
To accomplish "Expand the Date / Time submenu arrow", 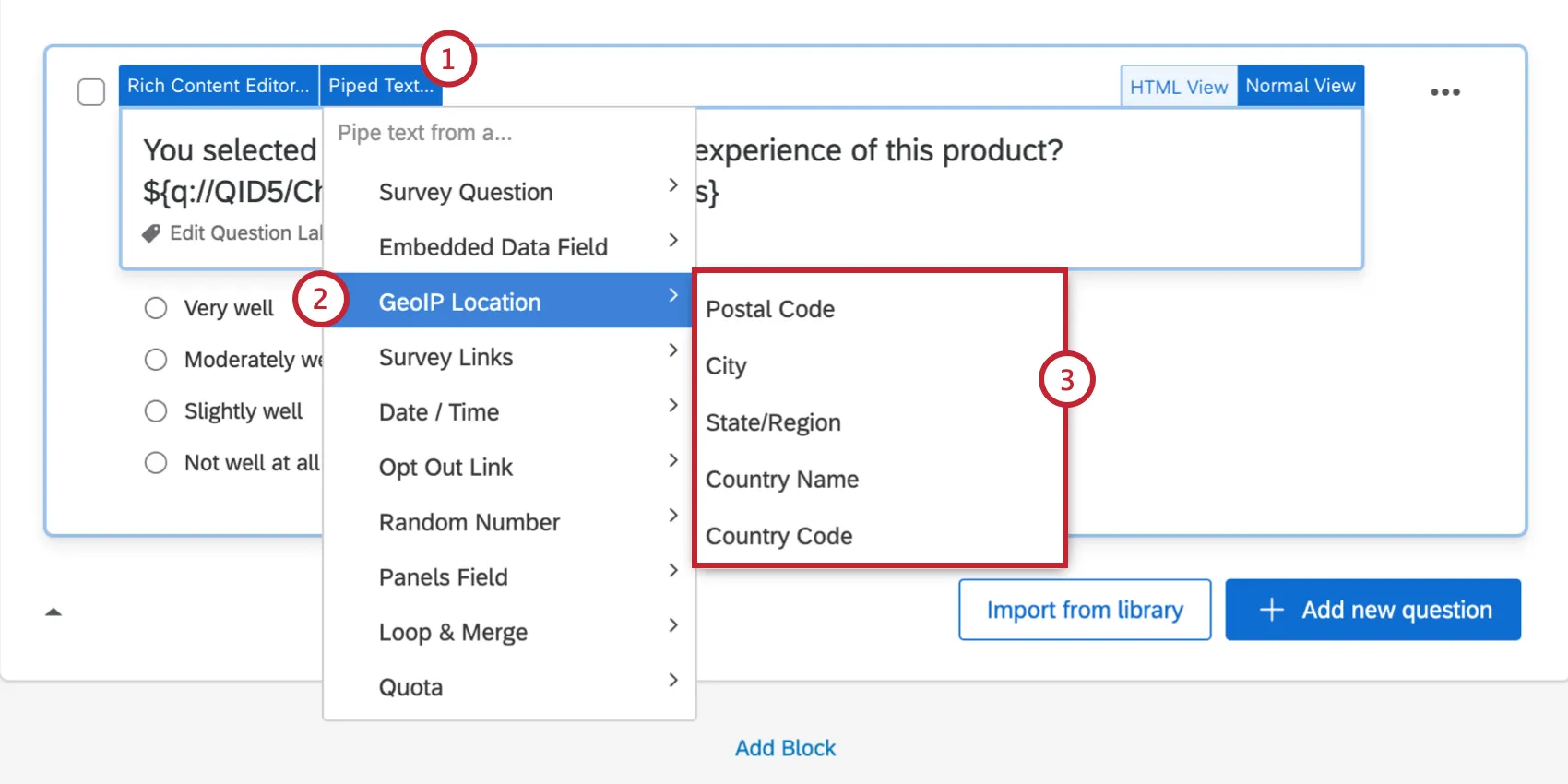I will tap(673, 406).
